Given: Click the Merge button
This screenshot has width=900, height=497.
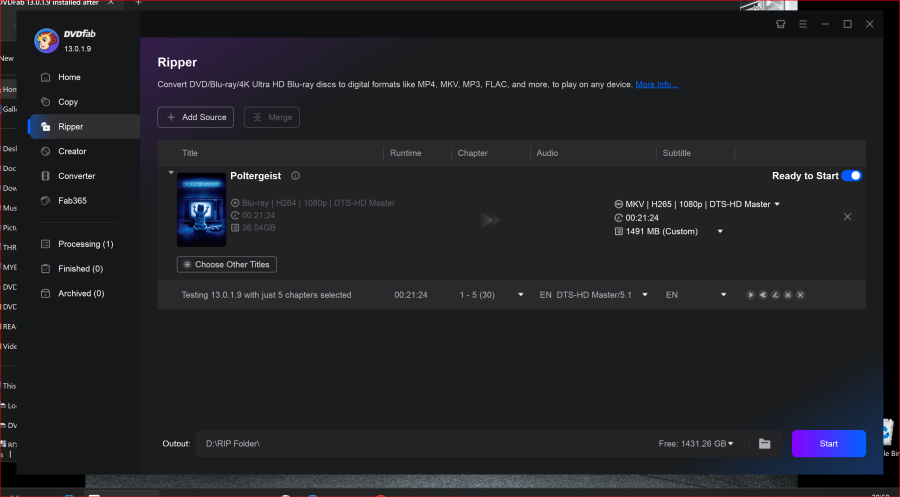Looking at the screenshot, I should 271,117.
